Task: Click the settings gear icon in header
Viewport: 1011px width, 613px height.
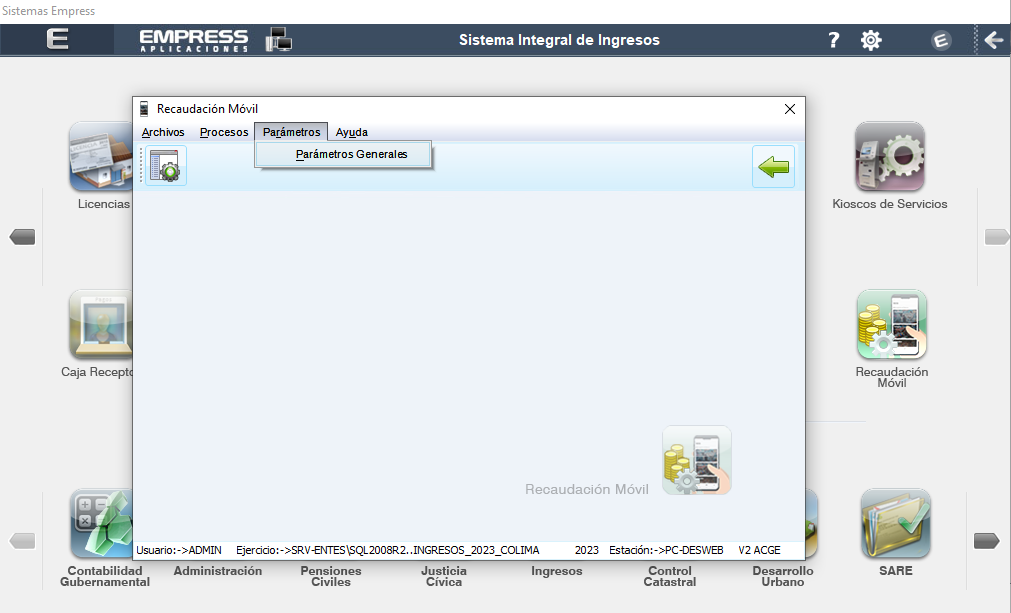Action: [871, 40]
